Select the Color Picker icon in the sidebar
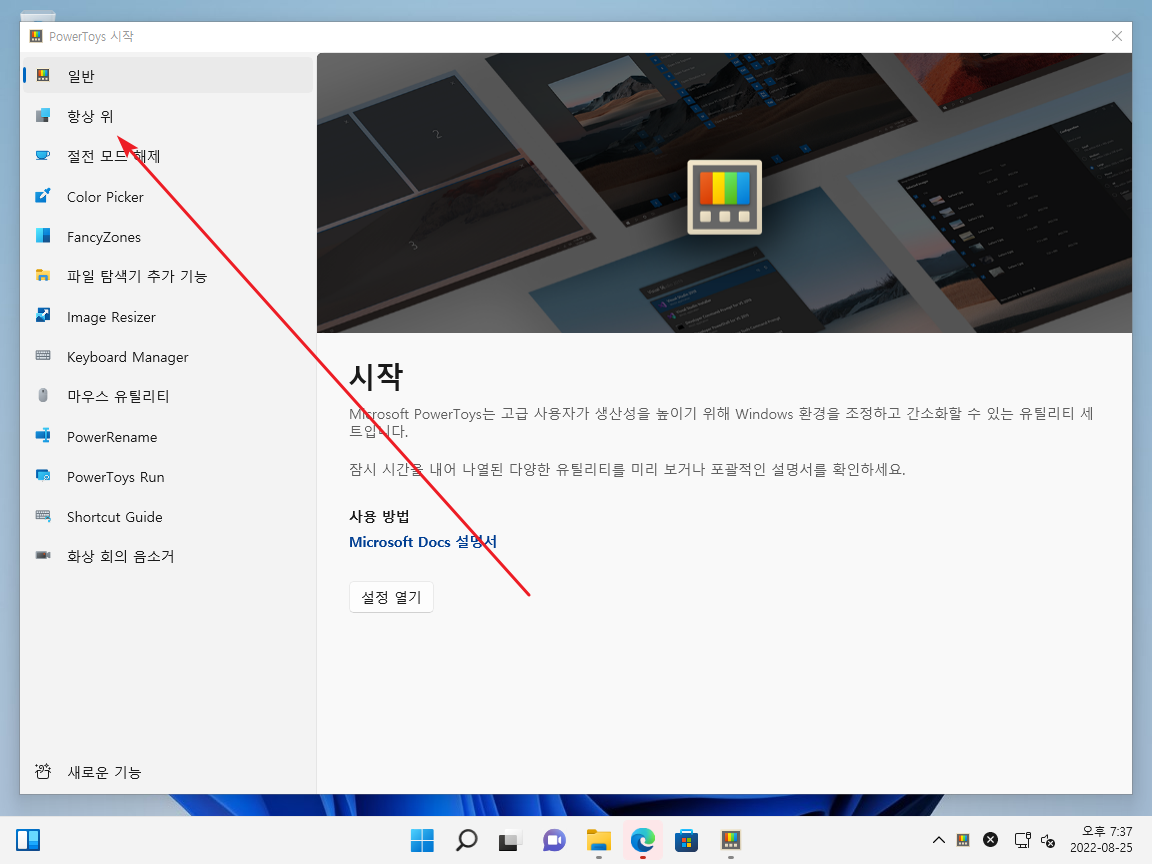This screenshot has height=864, width=1152. 43,196
